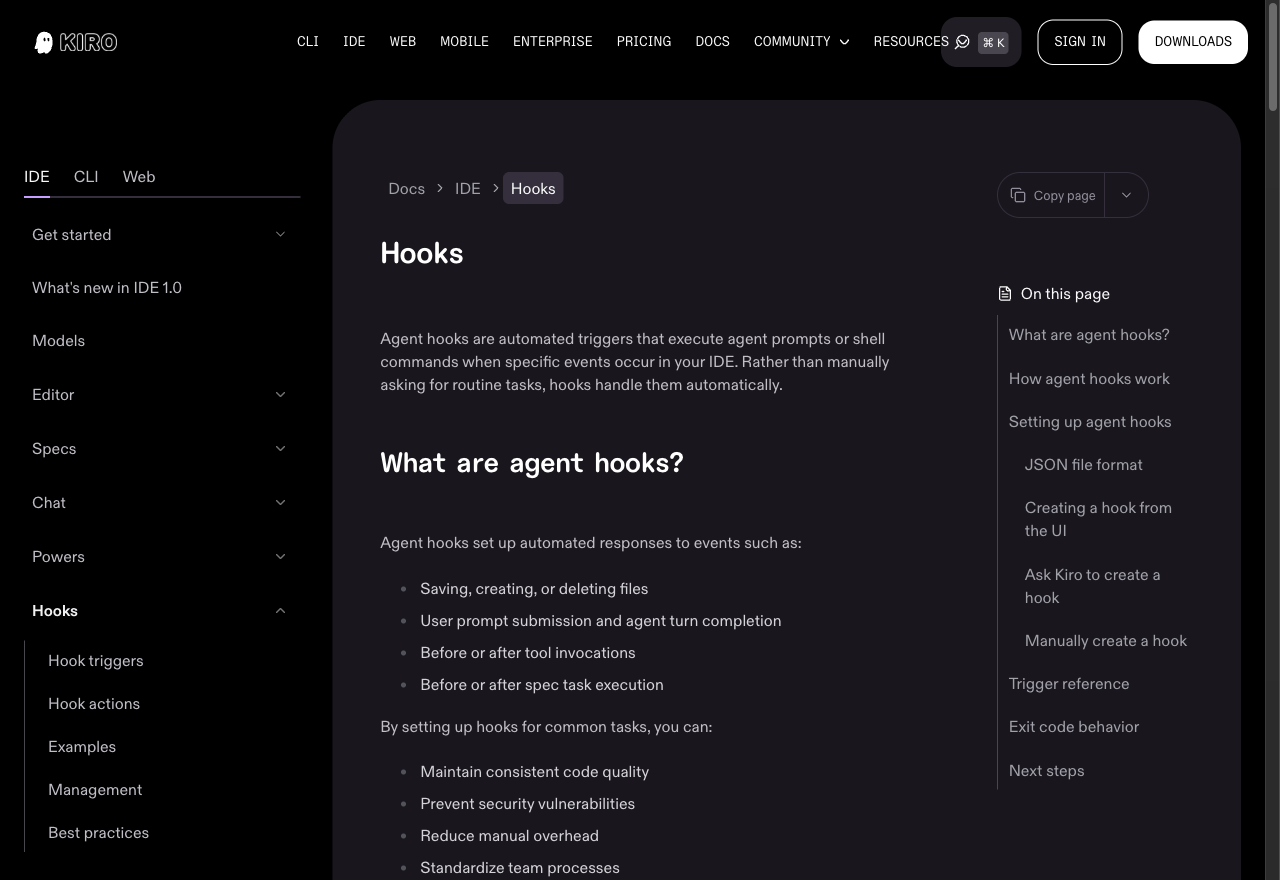Expand the Get started section
This screenshot has width=1280, height=880.
160,234
